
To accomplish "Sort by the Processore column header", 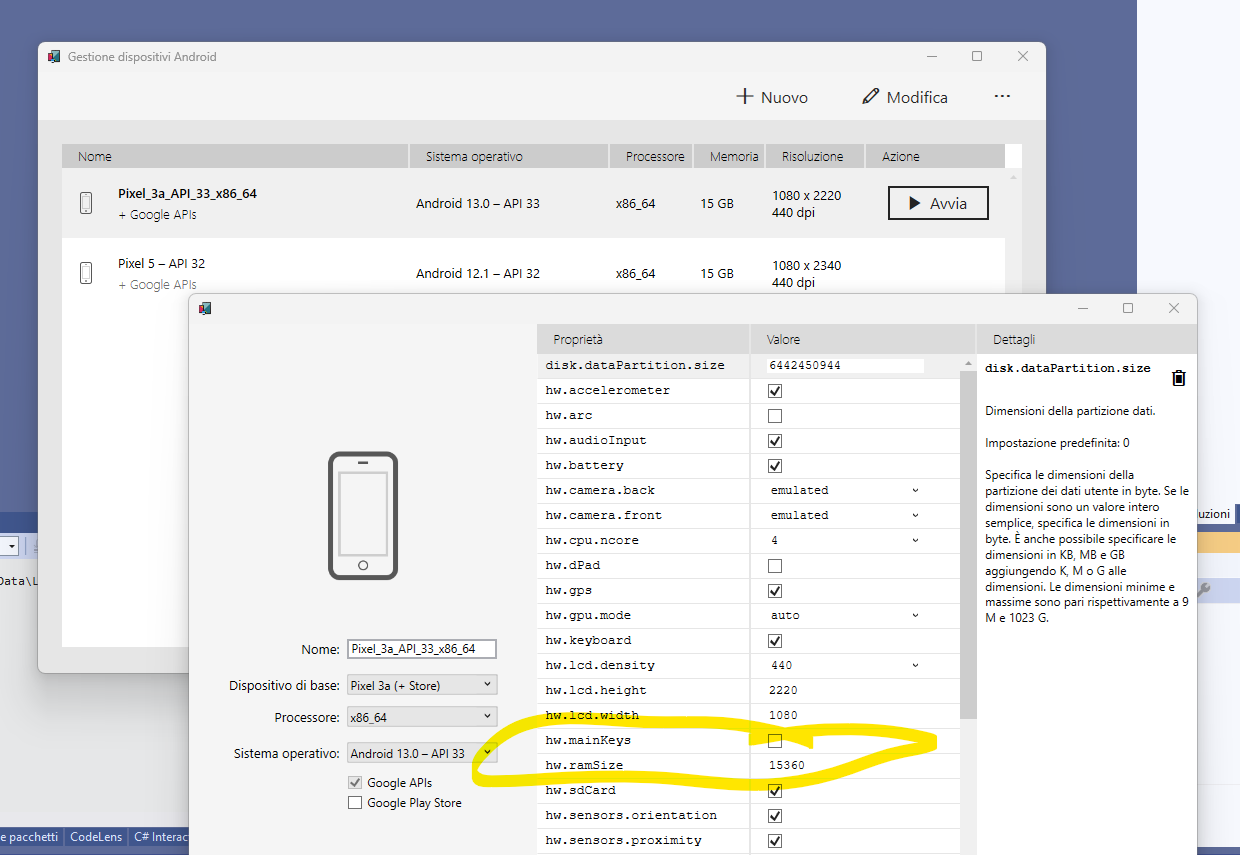I will [652, 156].
